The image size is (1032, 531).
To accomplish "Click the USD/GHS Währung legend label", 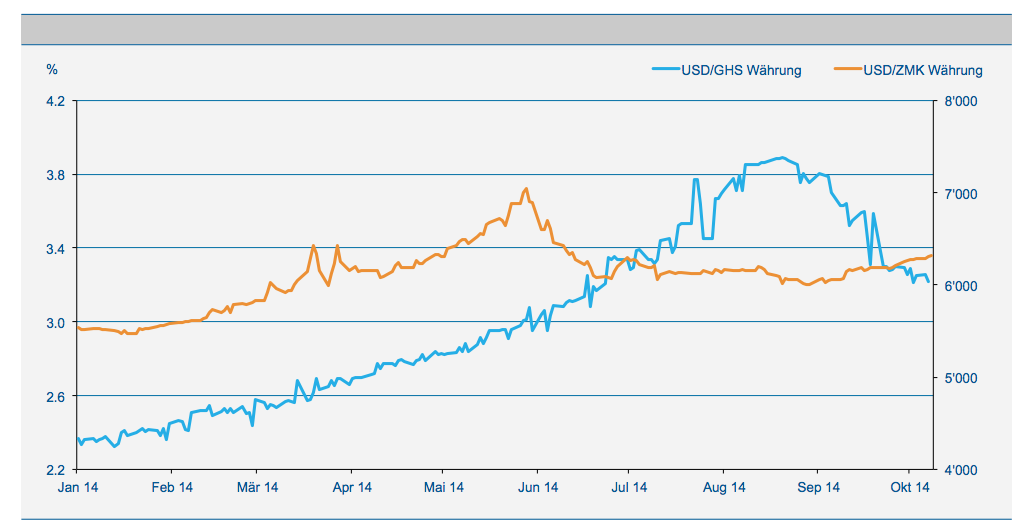I will (741, 70).
